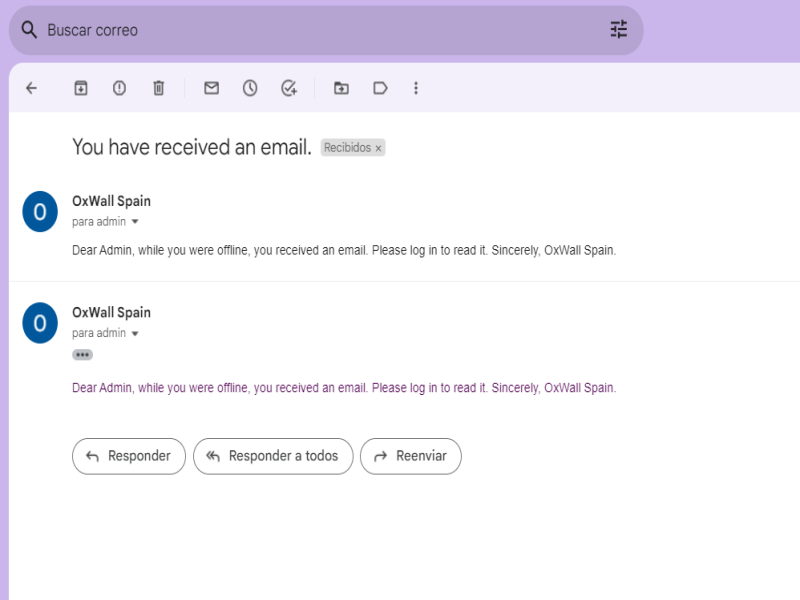Click the Reenviar button
800x600 pixels.
(x=410, y=456)
